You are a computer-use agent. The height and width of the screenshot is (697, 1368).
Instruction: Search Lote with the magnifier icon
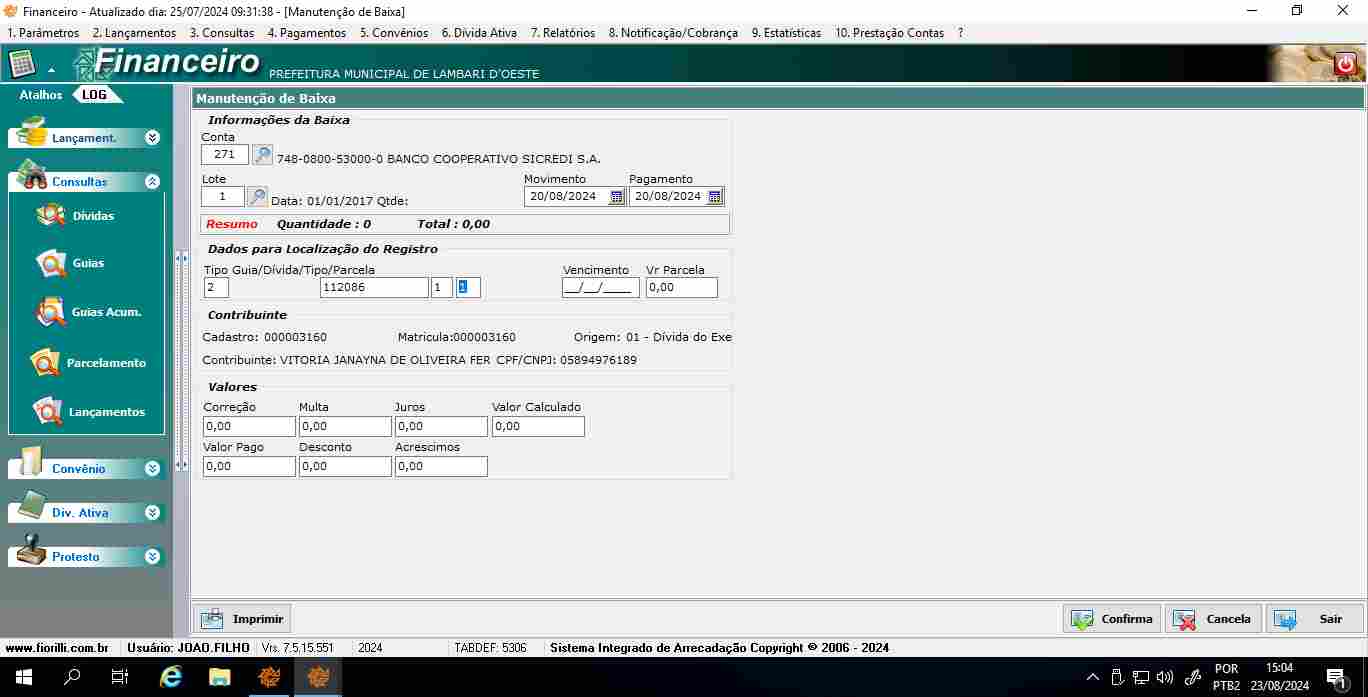tap(257, 197)
